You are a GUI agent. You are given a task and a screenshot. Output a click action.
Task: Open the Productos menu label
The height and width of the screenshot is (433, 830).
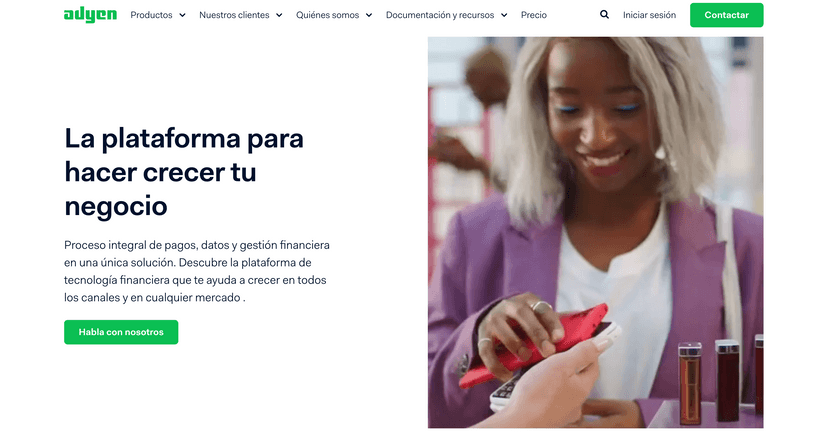151,15
